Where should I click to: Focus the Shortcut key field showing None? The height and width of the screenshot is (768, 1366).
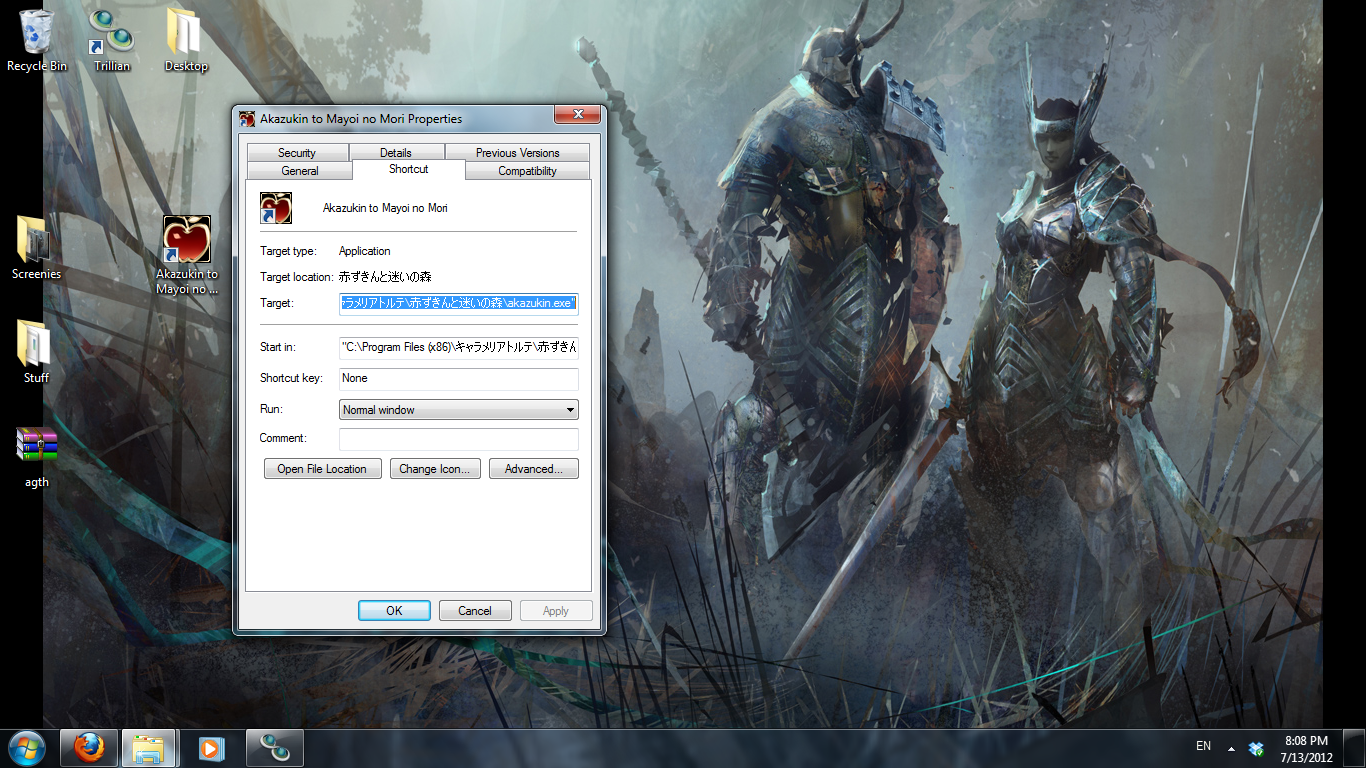pos(459,378)
